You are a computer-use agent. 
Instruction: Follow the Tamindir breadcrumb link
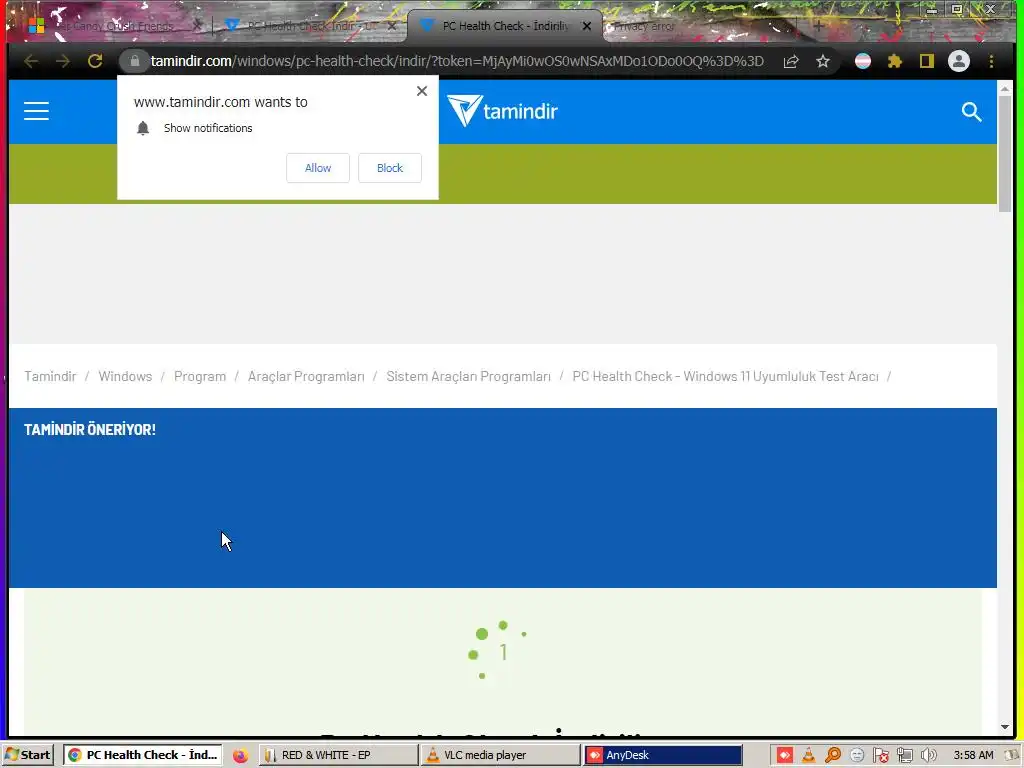coord(50,376)
